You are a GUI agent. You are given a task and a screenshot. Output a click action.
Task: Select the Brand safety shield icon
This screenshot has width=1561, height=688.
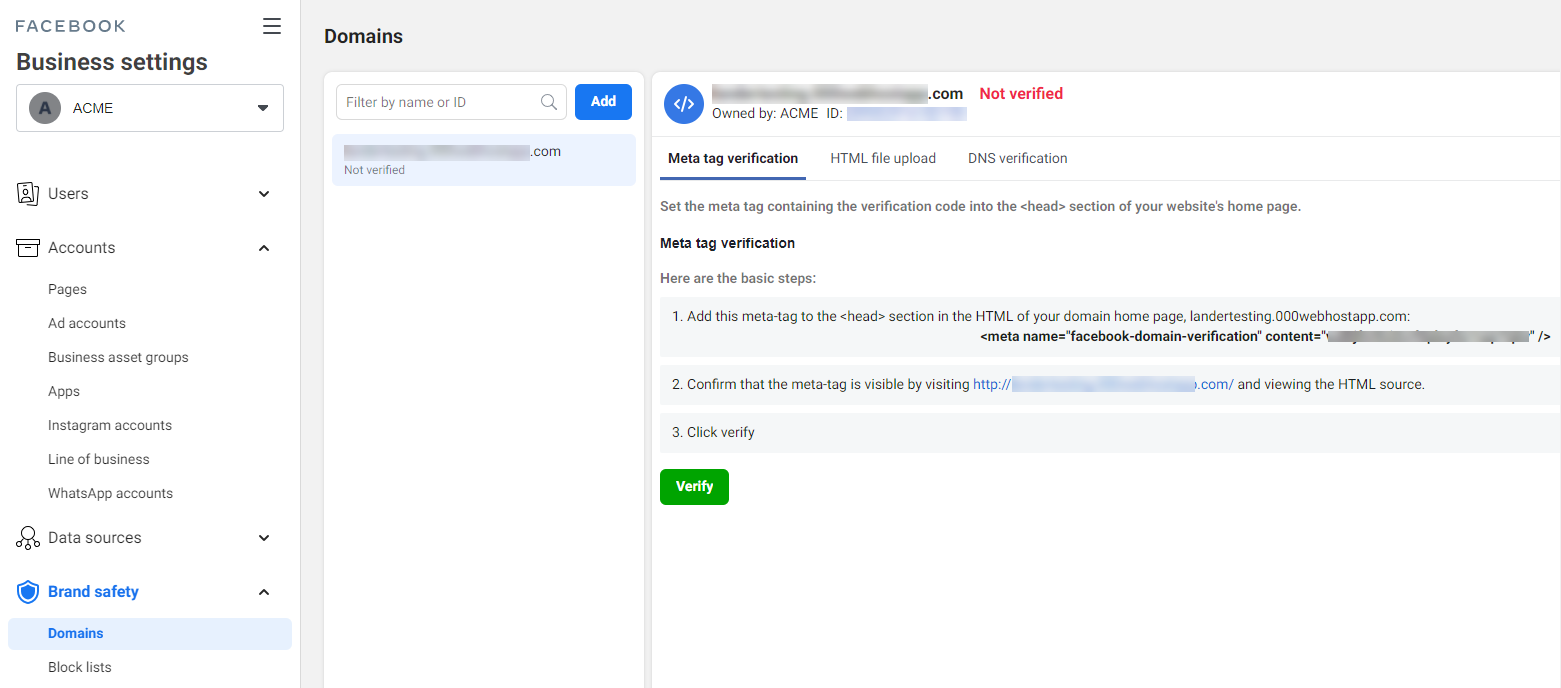tap(27, 591)
